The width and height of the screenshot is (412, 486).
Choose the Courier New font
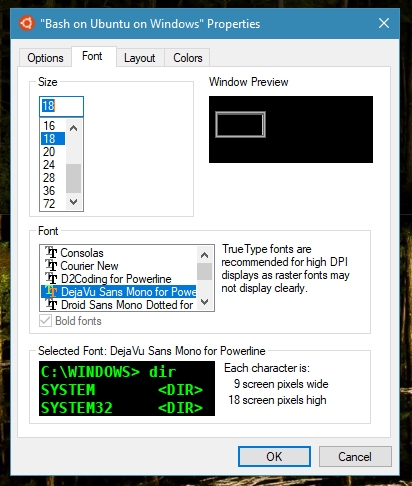click(118, 266)
